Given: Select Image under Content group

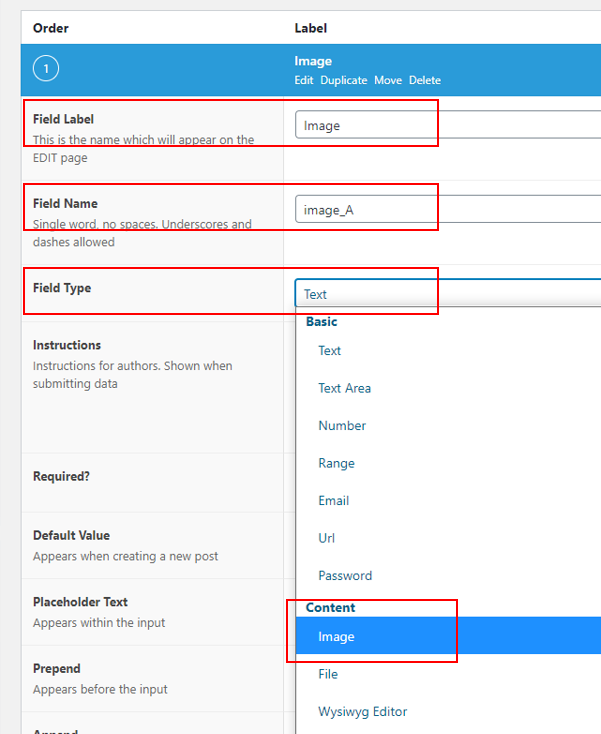Looking at the screenshot, I should tap(448, 636).
